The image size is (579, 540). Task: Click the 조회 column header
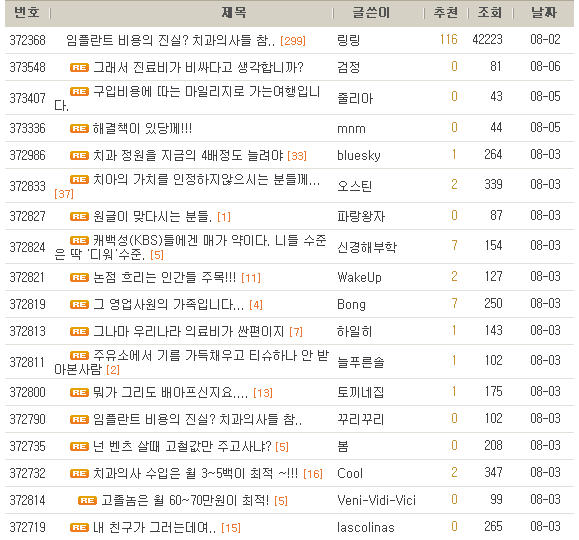(x=490, y=13)
